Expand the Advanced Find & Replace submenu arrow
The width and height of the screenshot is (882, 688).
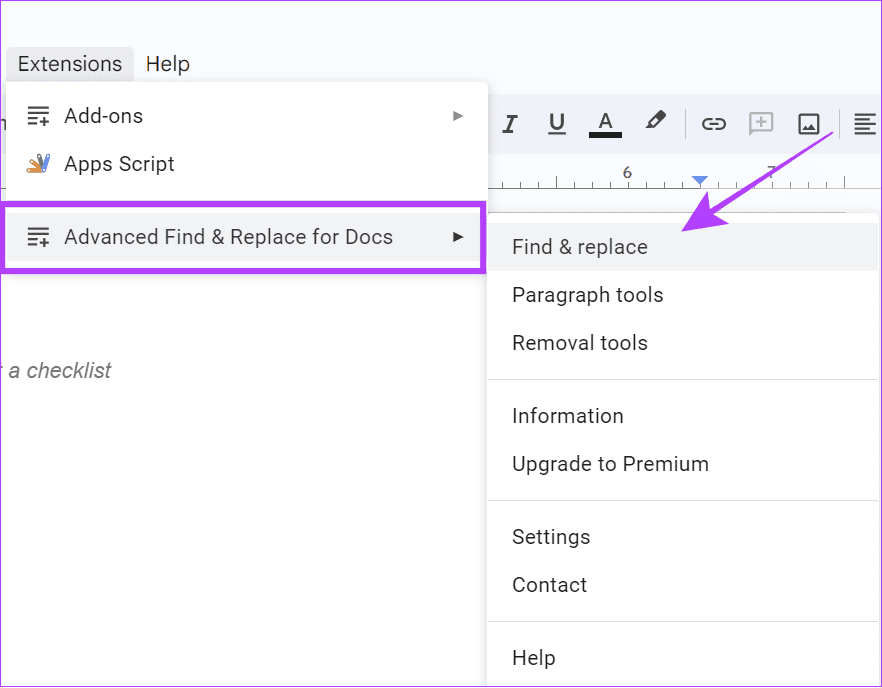[458, 237]
